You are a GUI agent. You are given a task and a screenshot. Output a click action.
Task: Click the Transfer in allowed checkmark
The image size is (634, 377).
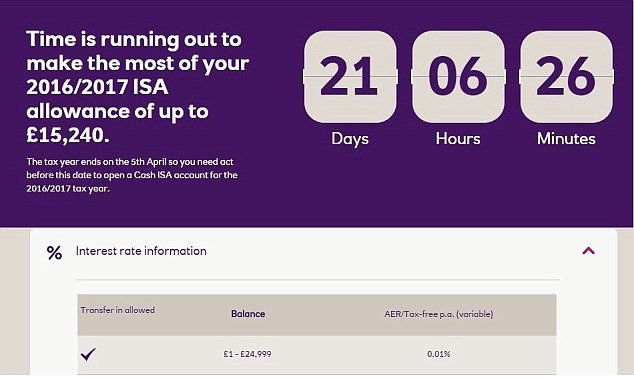[88, 354]
